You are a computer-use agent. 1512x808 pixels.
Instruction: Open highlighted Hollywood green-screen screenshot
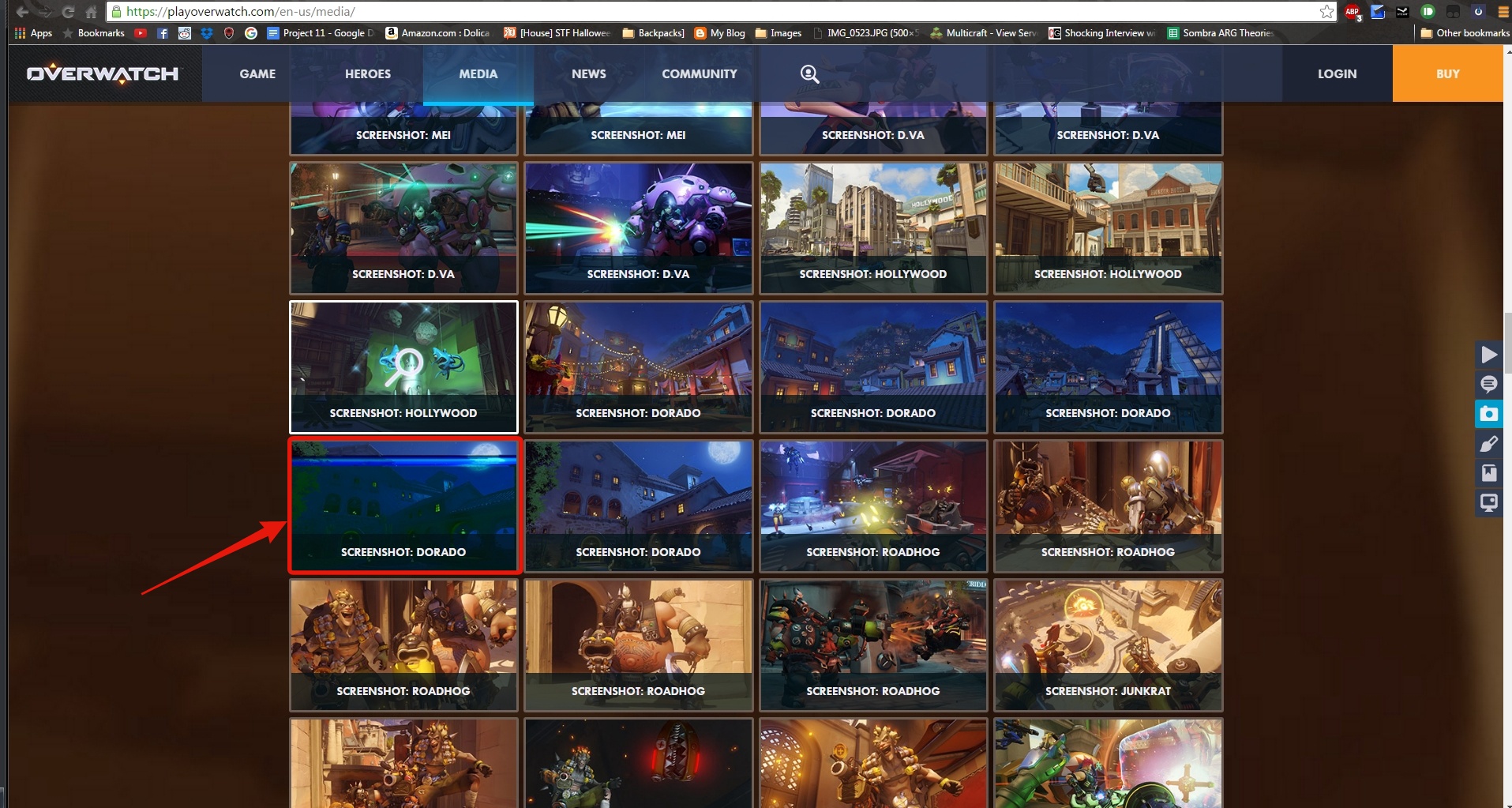point(403,367)
